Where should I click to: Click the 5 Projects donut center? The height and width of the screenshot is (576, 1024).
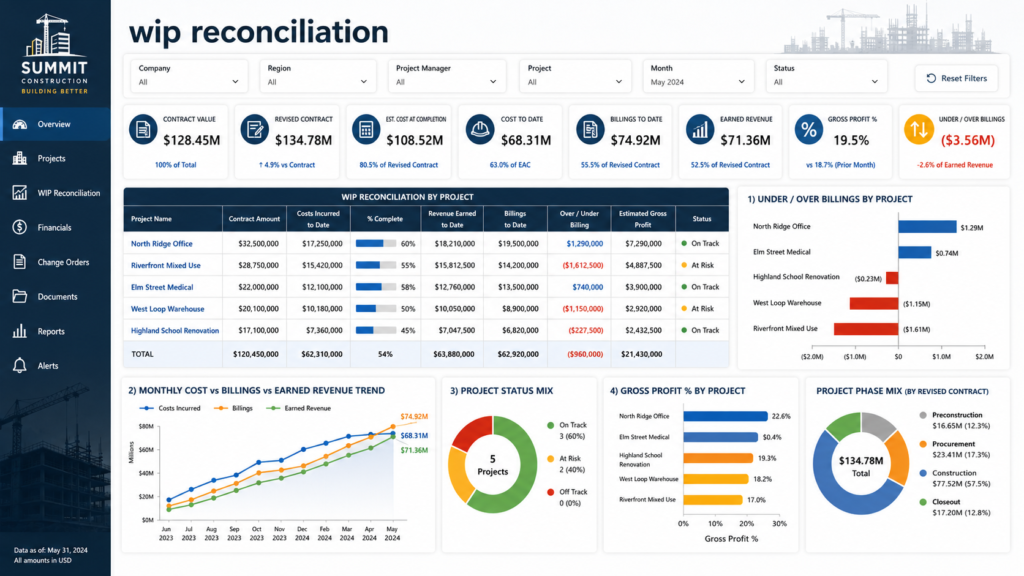(x=492, y=465)
